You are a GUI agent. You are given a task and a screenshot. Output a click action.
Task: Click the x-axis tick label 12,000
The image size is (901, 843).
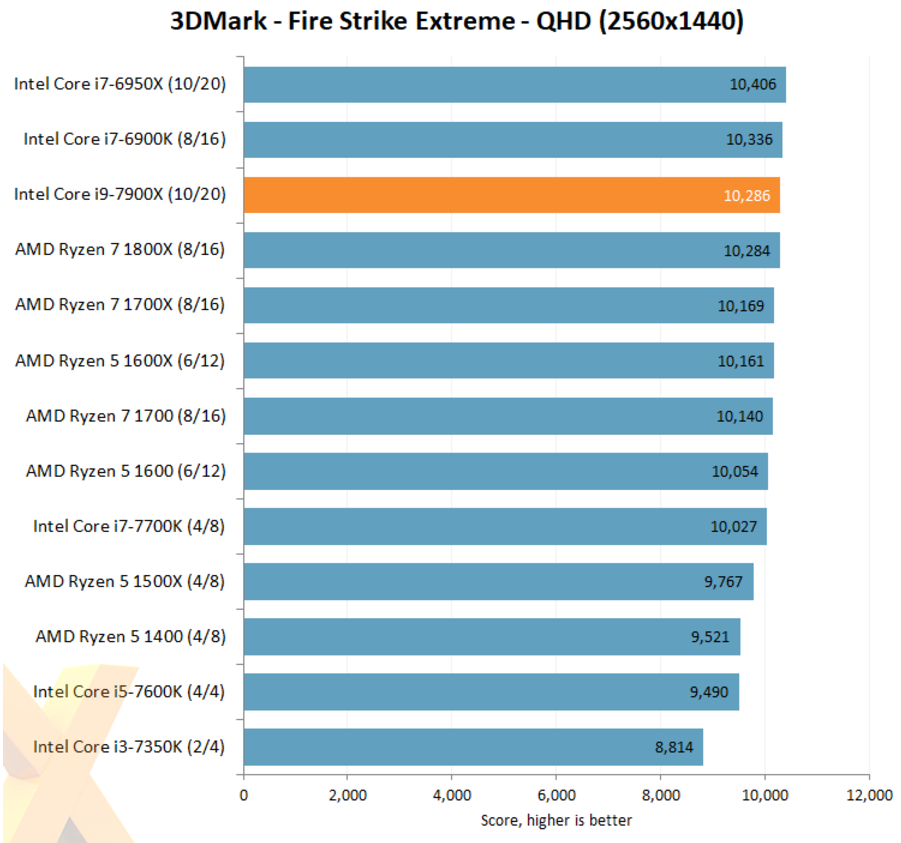[x=869, y=795]
